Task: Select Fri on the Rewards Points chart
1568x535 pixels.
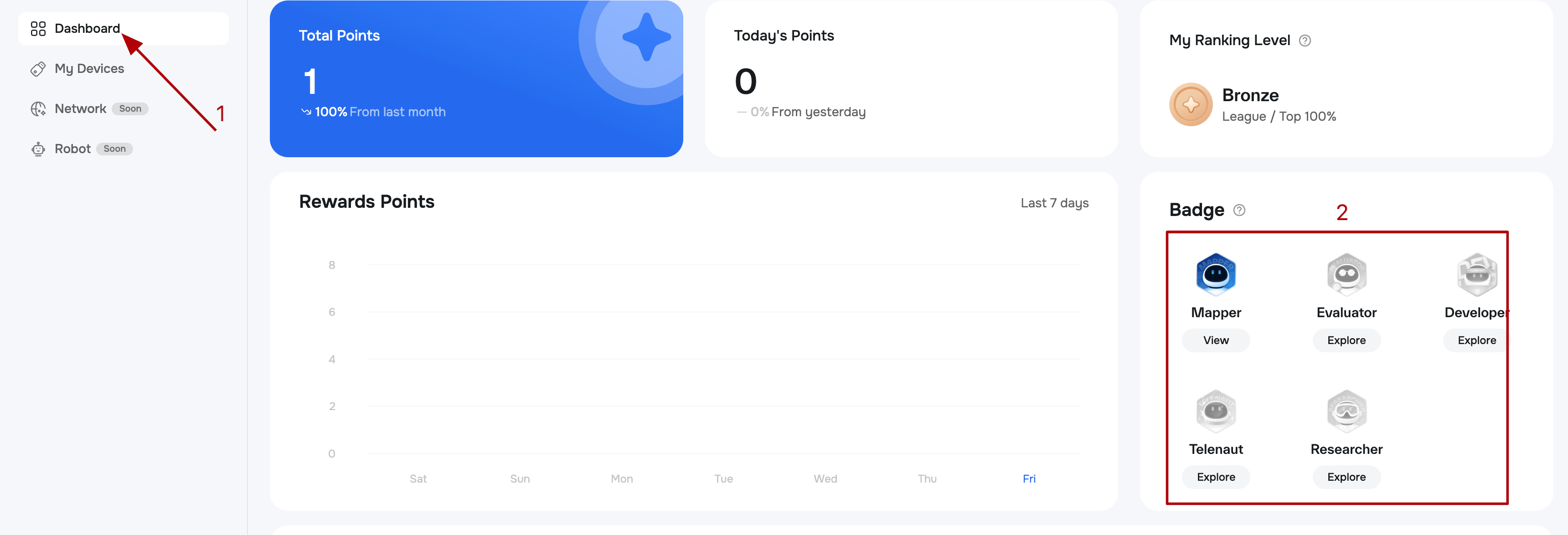Action: coord(1029,478)
